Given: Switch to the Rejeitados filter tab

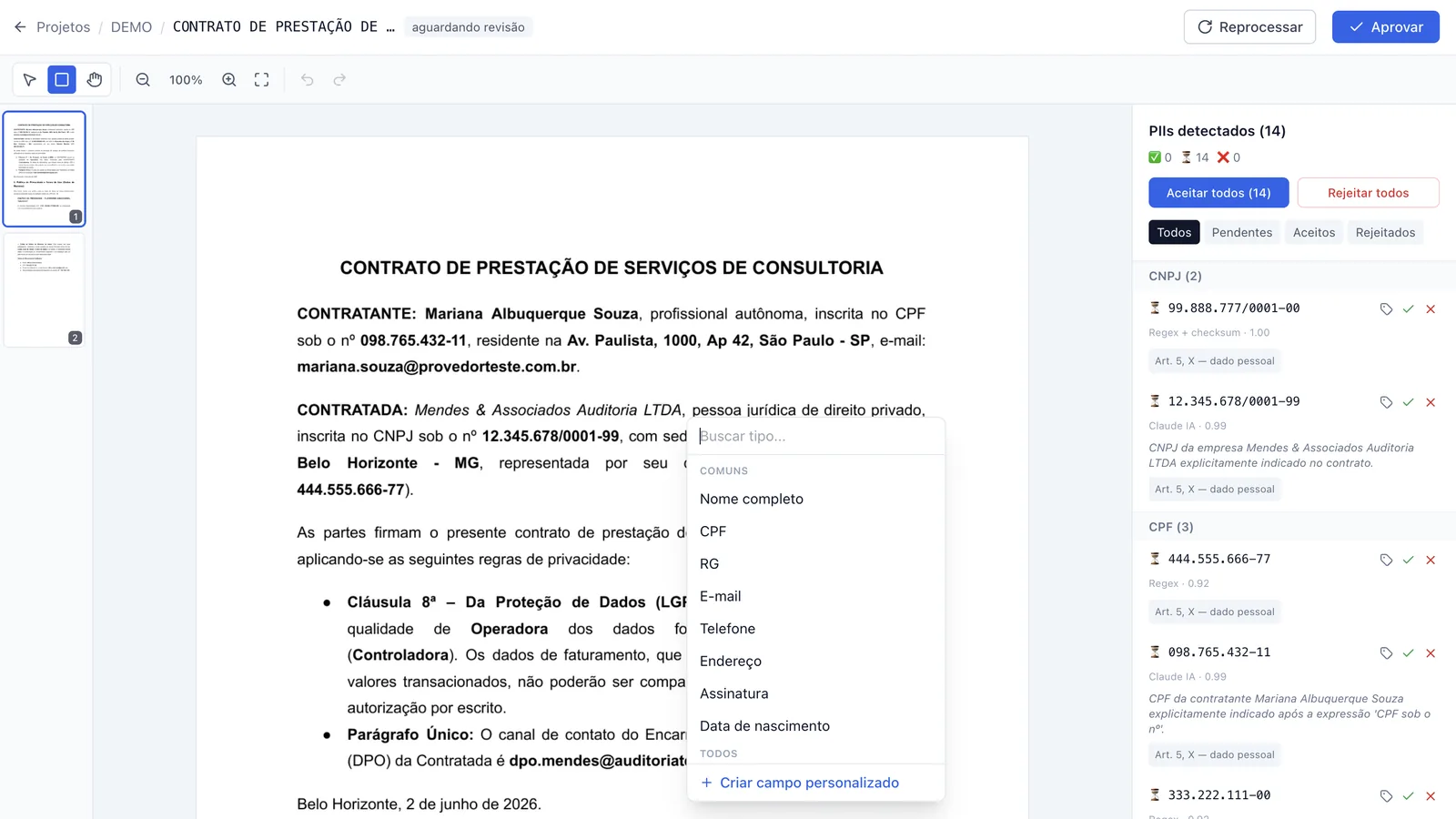Looking at the screenshot, I should point(1385,233).
